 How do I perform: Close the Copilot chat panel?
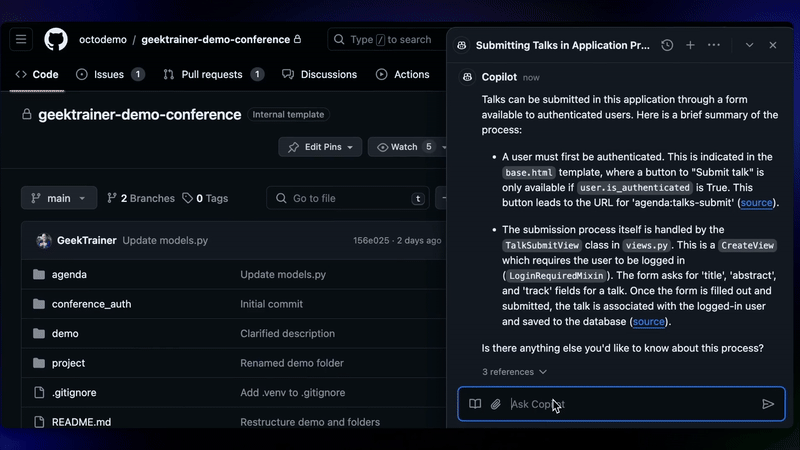pyautogui.click(x=773, y=45)
